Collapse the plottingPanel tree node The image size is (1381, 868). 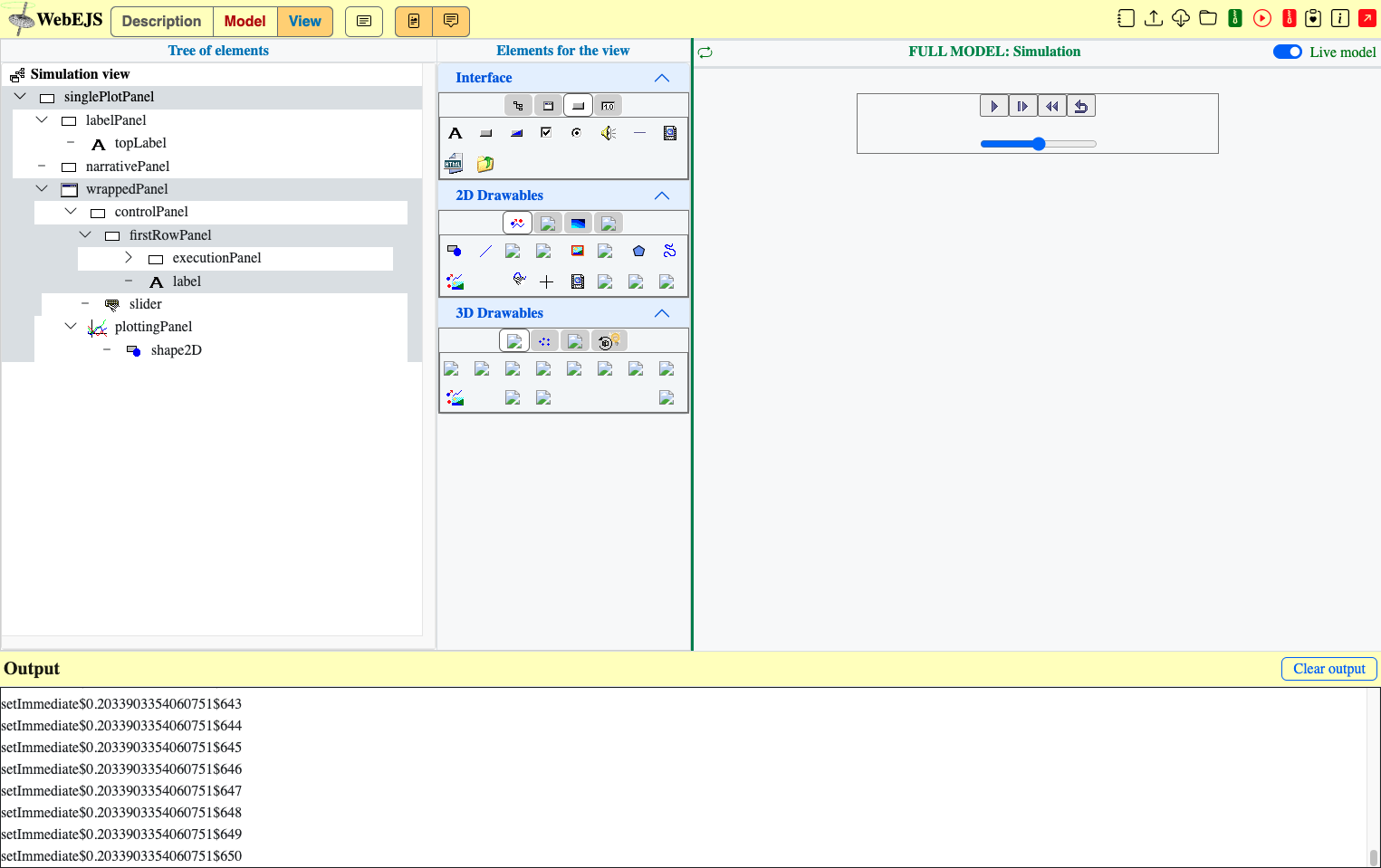pos(71,327)
